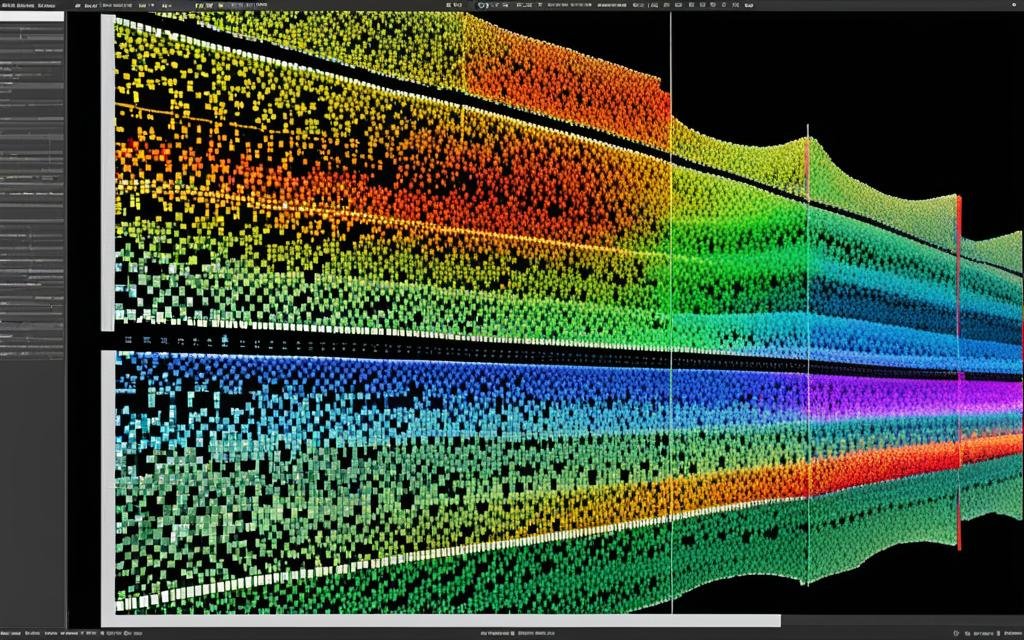Click the horizontal scrollbar below the visualization
This screenshot has height=640, width=1024.
click(441, 620)
